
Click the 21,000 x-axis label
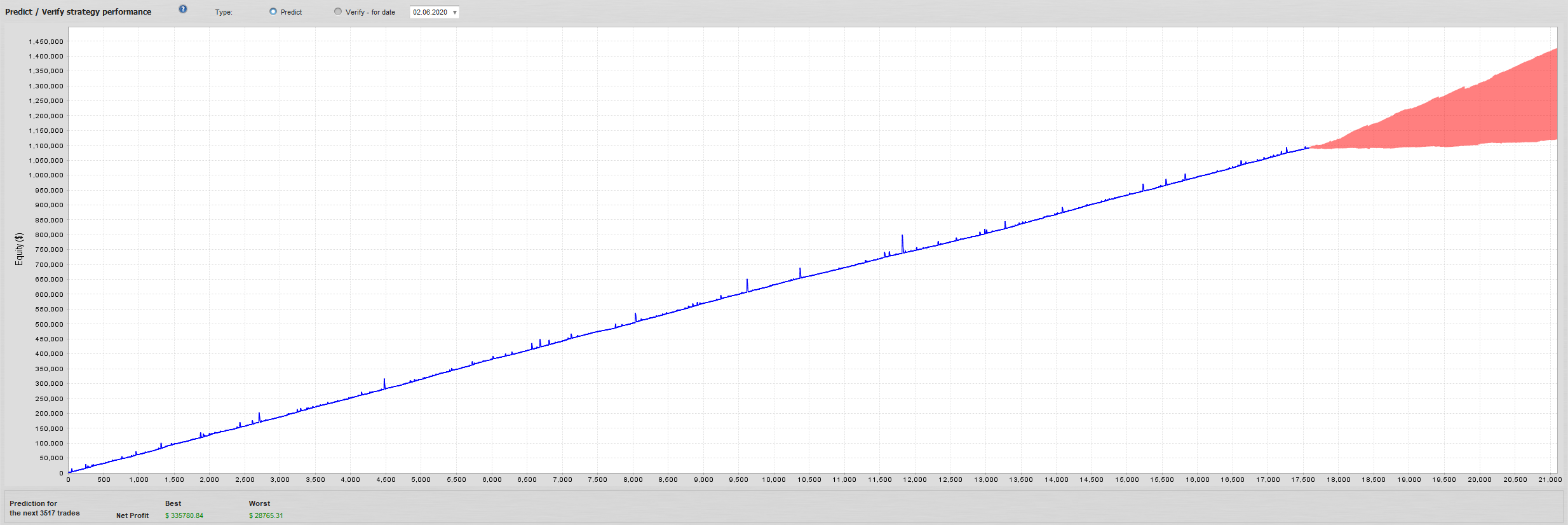point(1550,479)
